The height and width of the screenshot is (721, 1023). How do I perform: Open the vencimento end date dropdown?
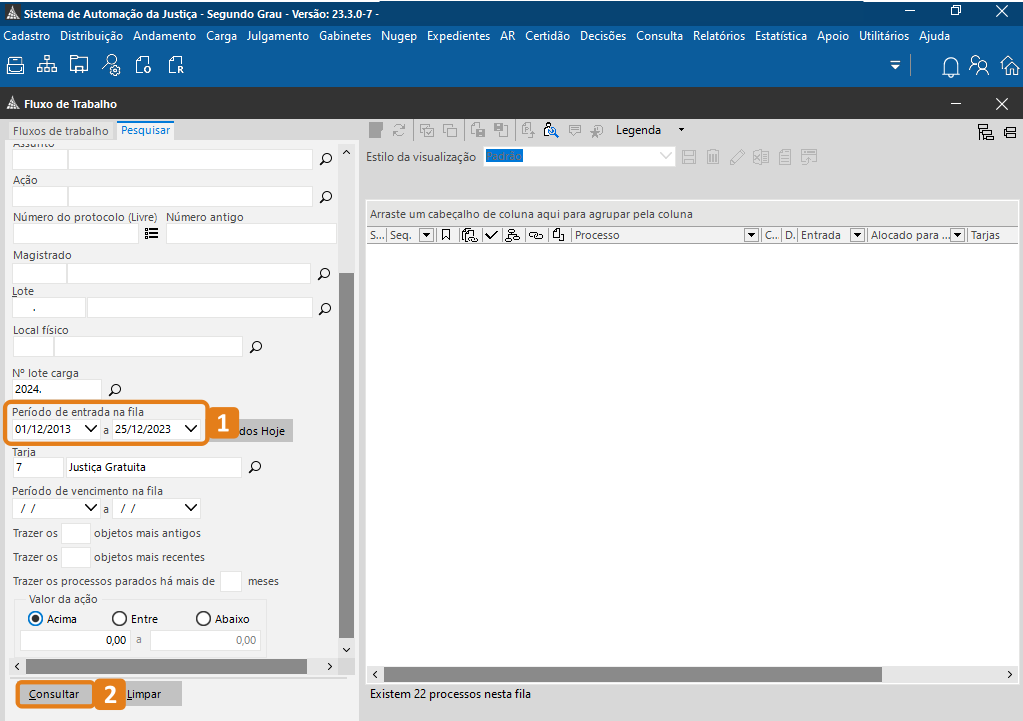tap(191, 508)
